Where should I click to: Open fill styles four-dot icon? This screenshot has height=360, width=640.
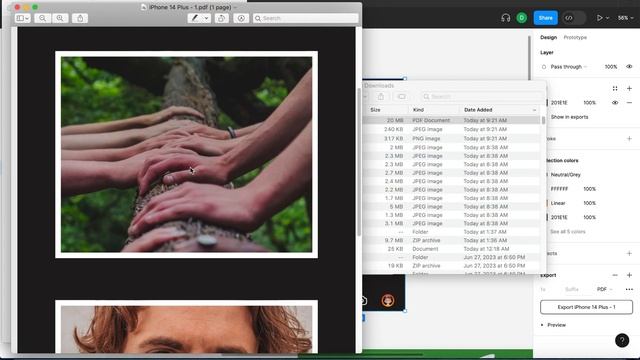[x=615, y=89]
